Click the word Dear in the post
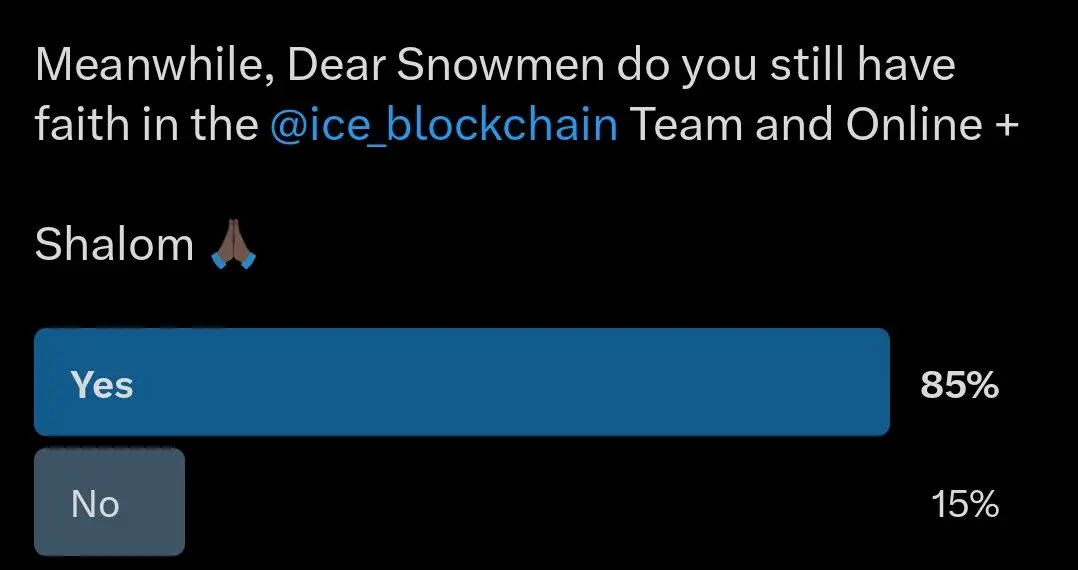 pos(336,65)
